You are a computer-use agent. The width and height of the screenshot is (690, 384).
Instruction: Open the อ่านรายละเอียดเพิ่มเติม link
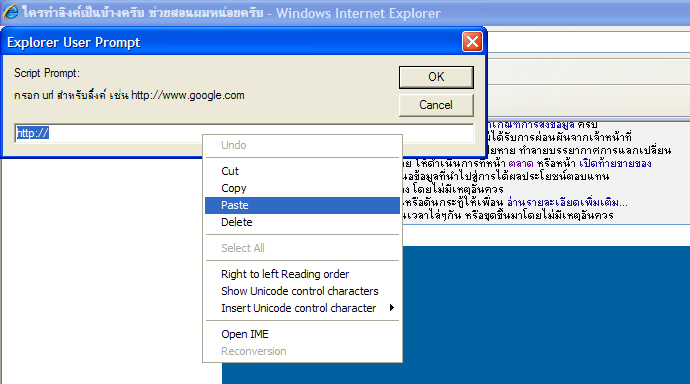(567, 203)
